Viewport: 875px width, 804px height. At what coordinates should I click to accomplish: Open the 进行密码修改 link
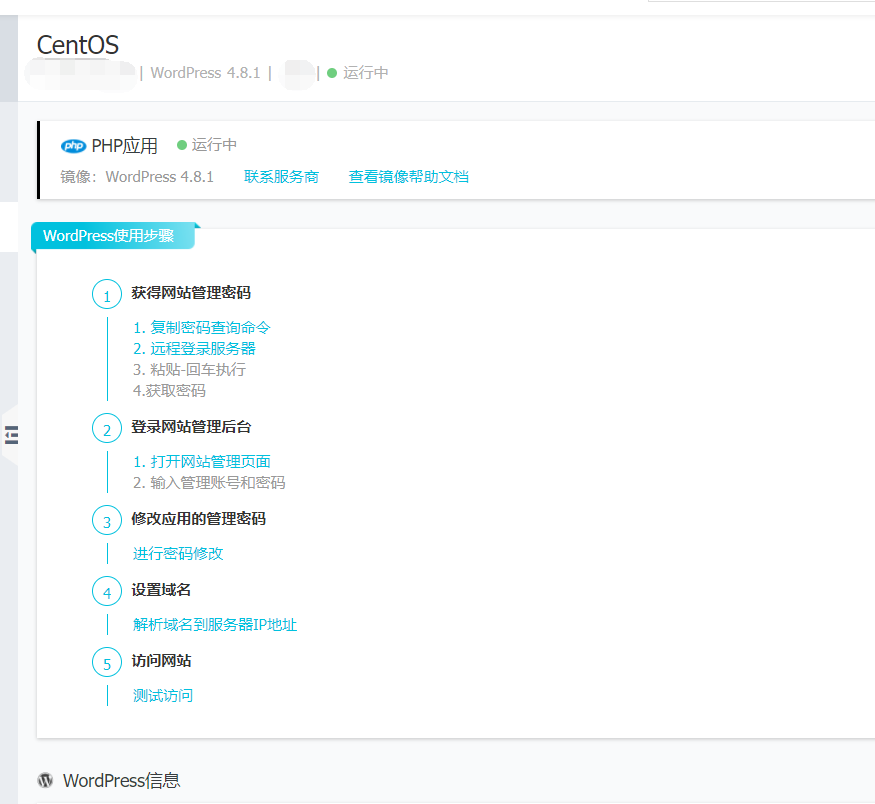[x=178, y=553]
